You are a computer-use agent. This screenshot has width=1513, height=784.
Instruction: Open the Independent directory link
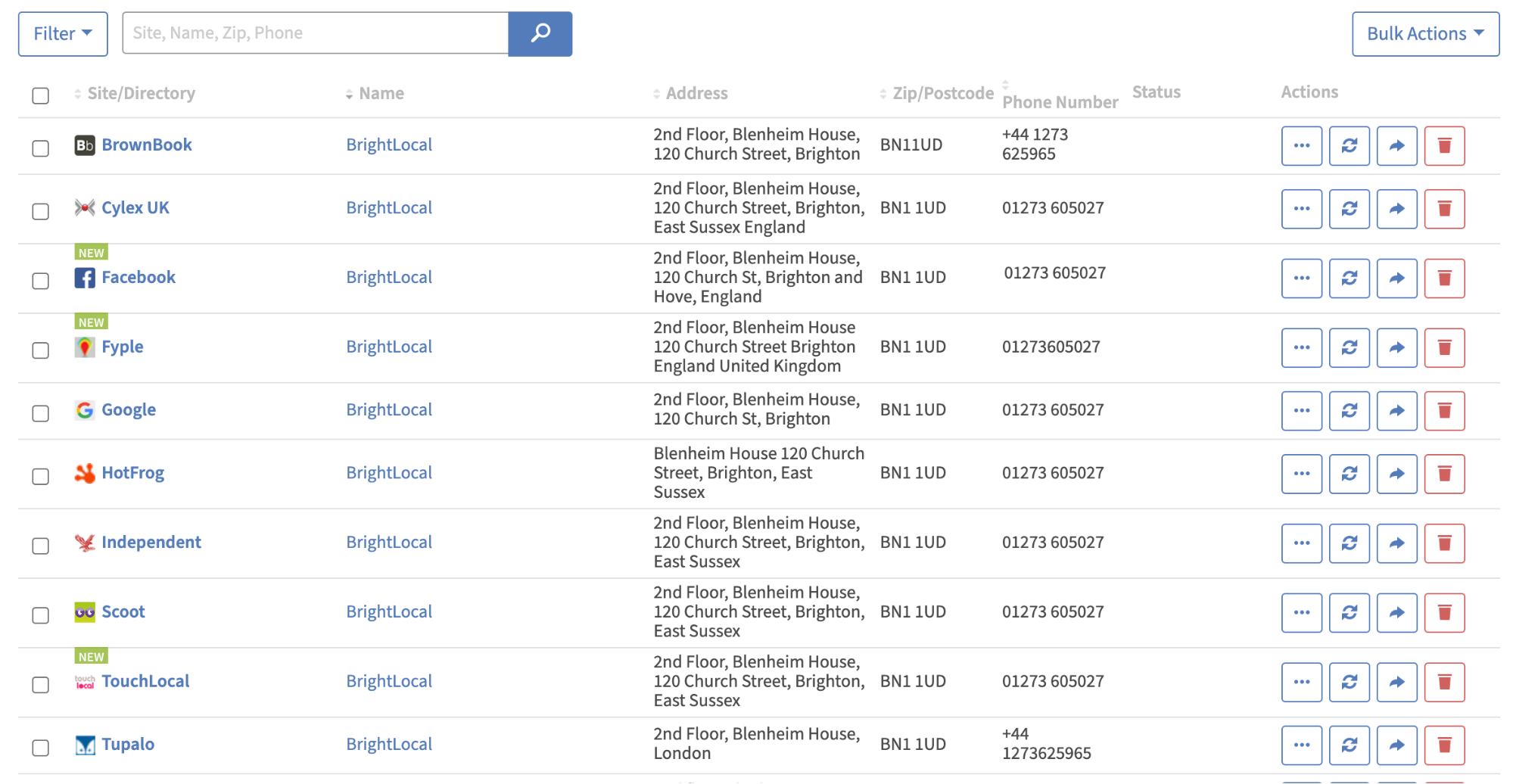tap(151, 542)
